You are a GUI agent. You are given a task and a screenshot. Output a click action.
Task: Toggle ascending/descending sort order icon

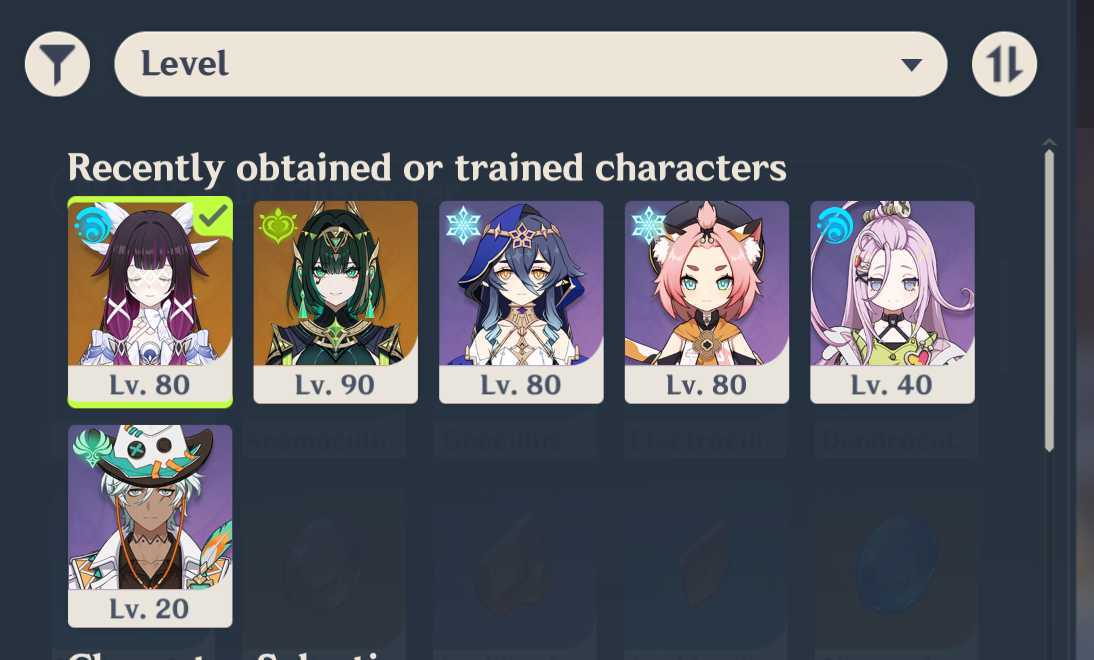coord(1004,64)
